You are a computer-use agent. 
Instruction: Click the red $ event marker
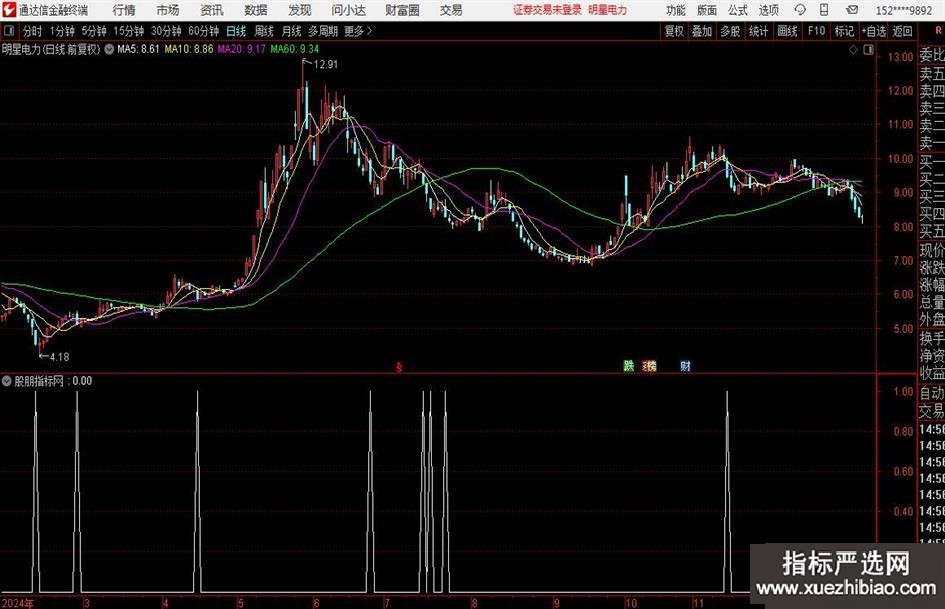[x=398, y=367]
